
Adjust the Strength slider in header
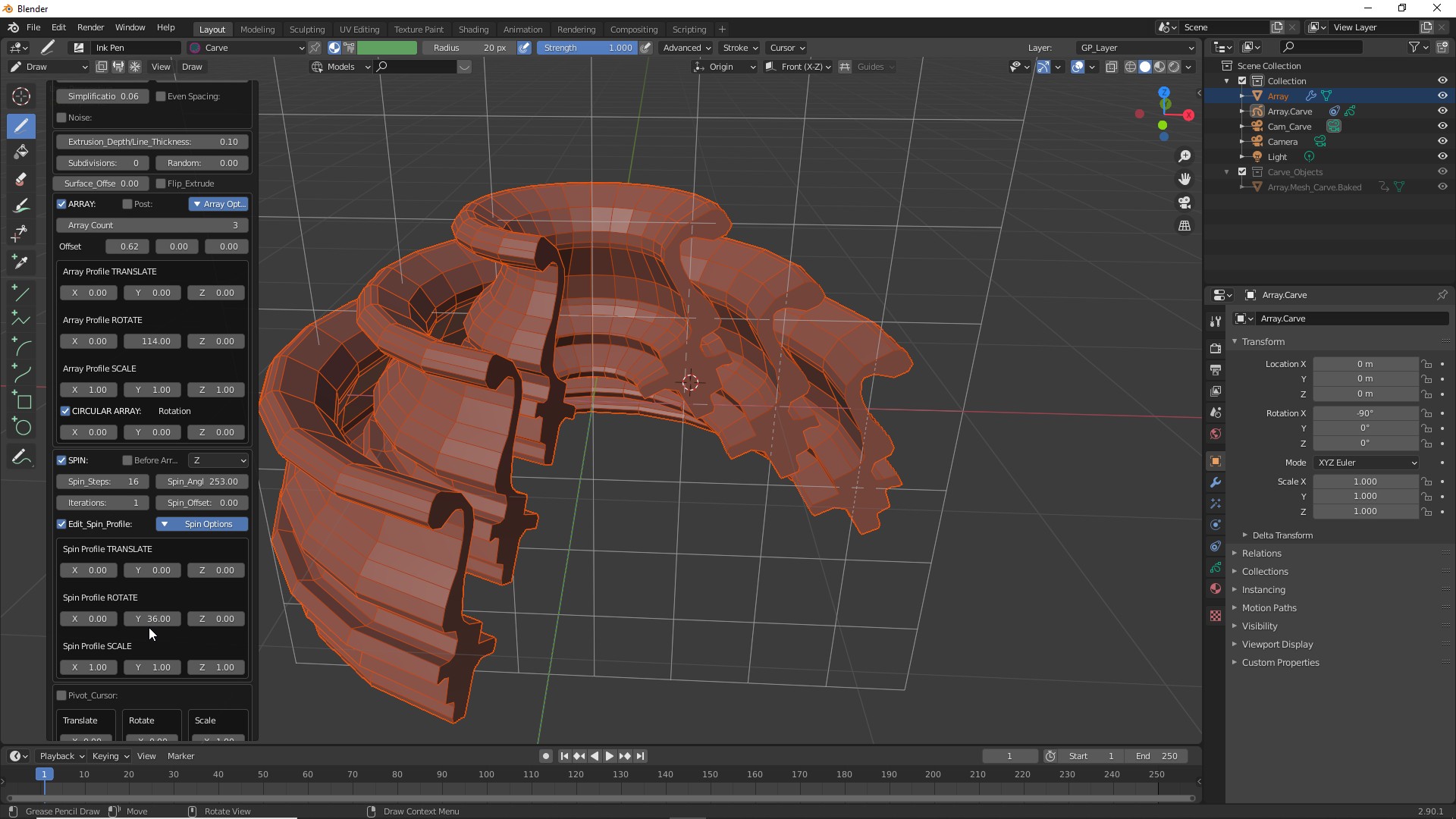click(588, 48)
